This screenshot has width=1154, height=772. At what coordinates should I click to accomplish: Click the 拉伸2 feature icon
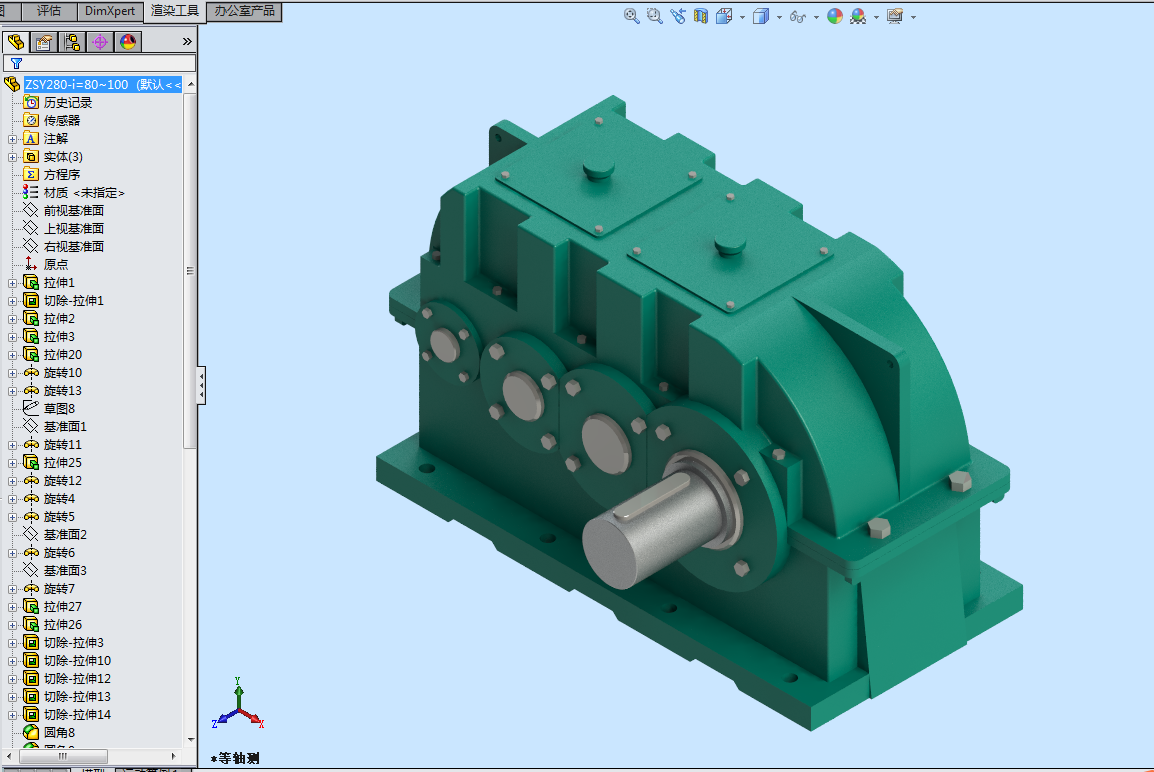pyautogui.click(x=31, y=318)
